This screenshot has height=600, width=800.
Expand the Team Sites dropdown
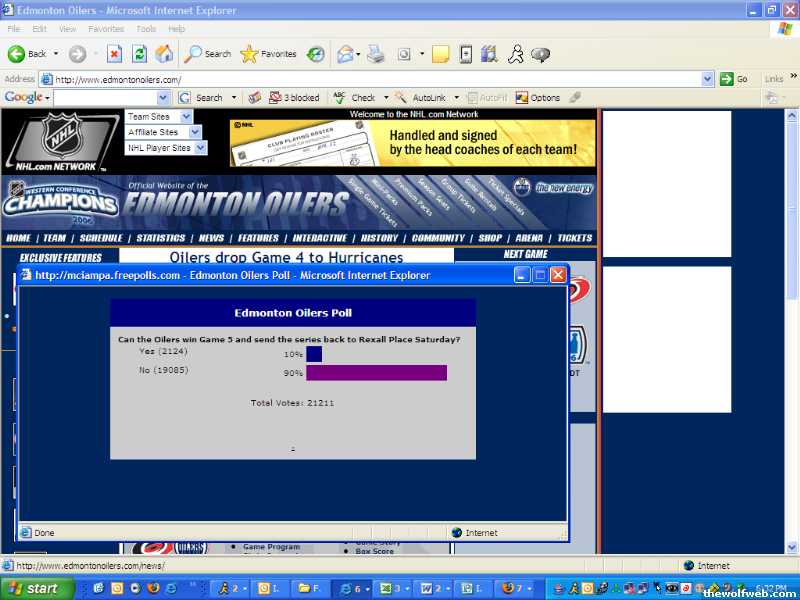(159, 117)
